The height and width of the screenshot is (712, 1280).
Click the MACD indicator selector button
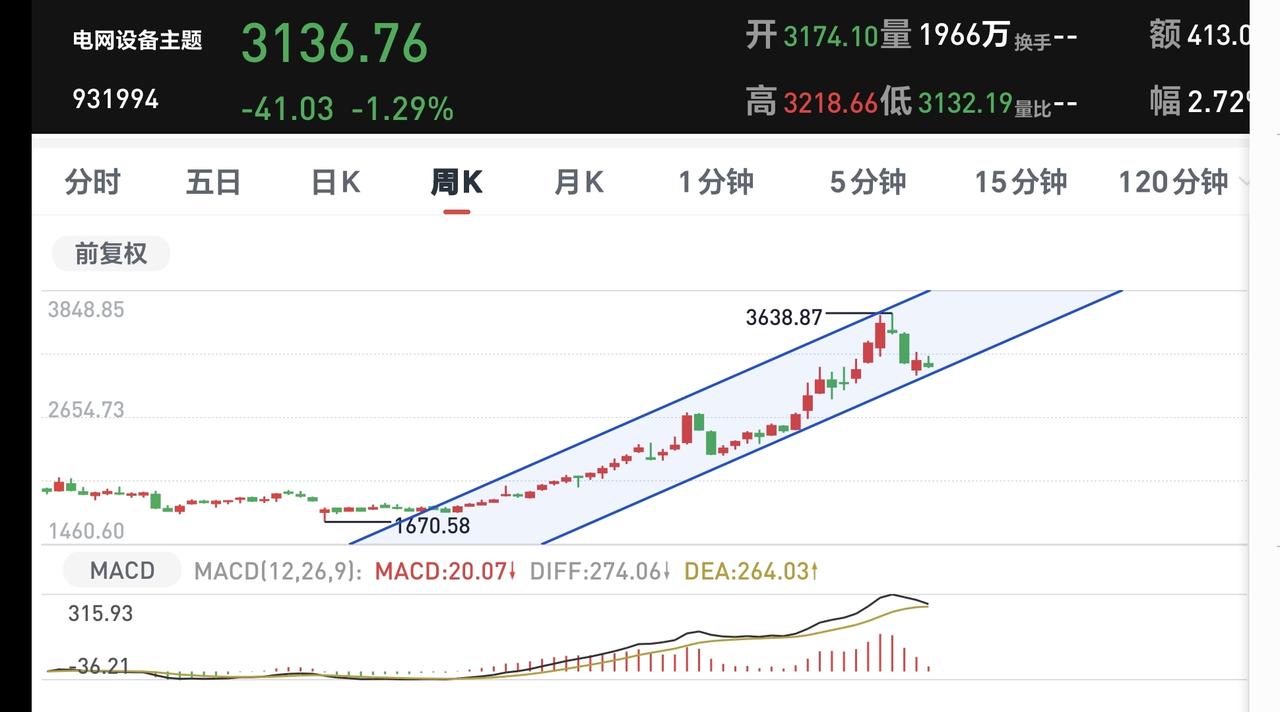point(122,571)
